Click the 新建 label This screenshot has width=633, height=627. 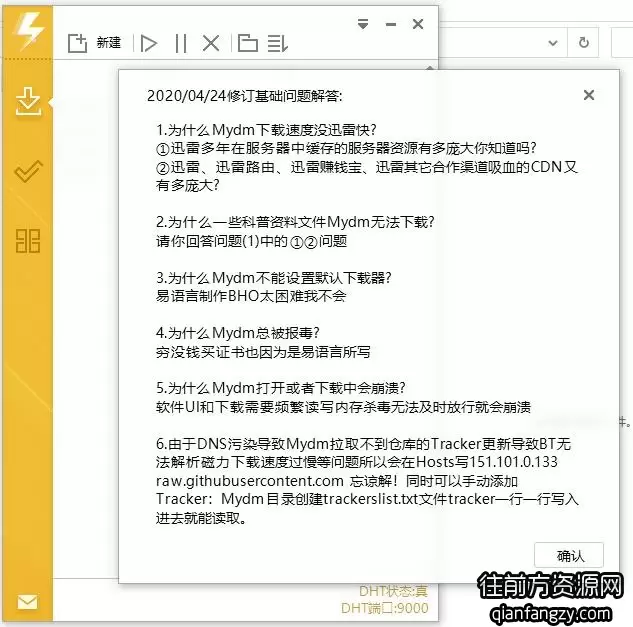click(109, 42)
